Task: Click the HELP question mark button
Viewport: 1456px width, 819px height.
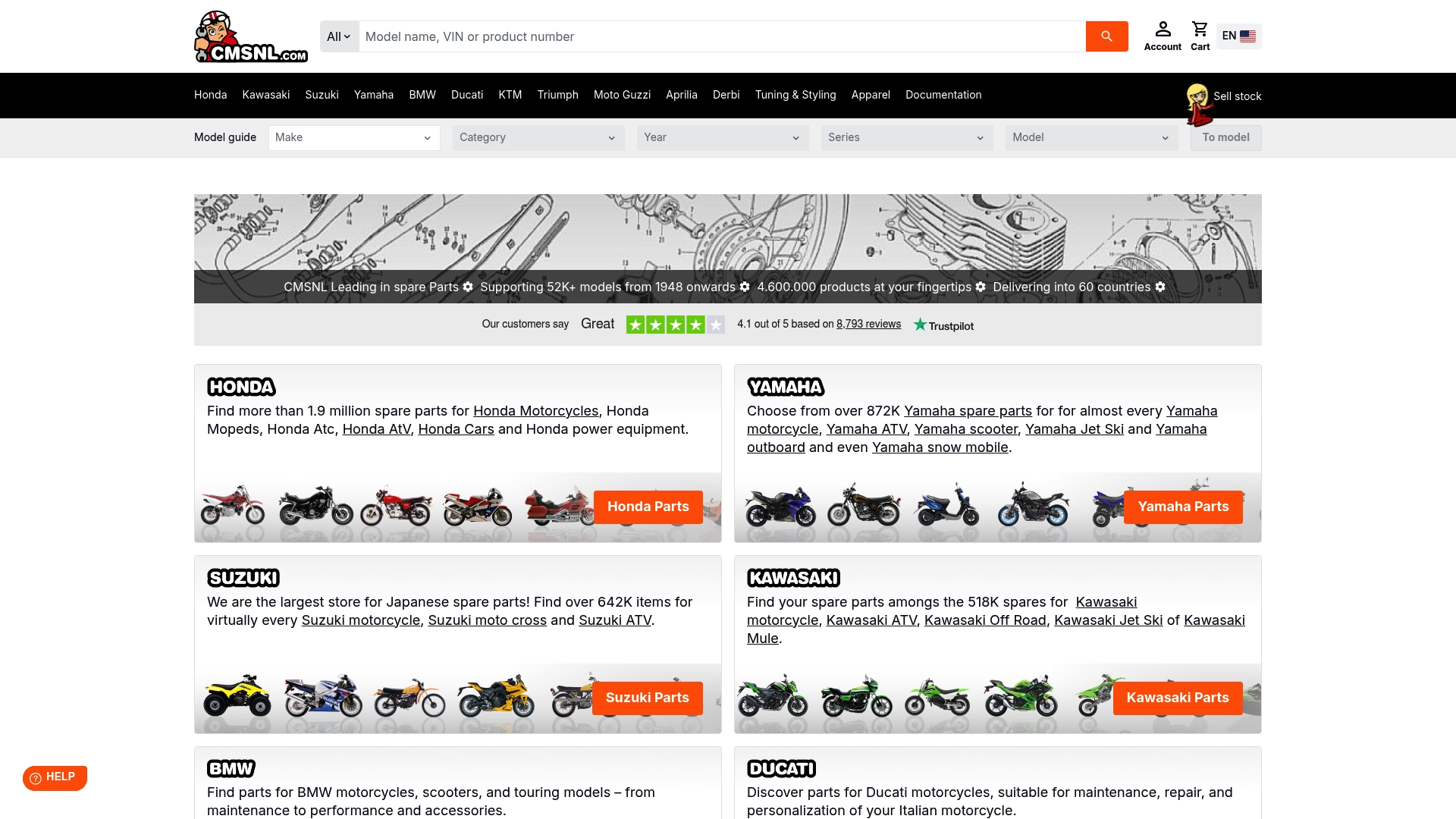Action: pyautogui.click(x=55, y=778)
